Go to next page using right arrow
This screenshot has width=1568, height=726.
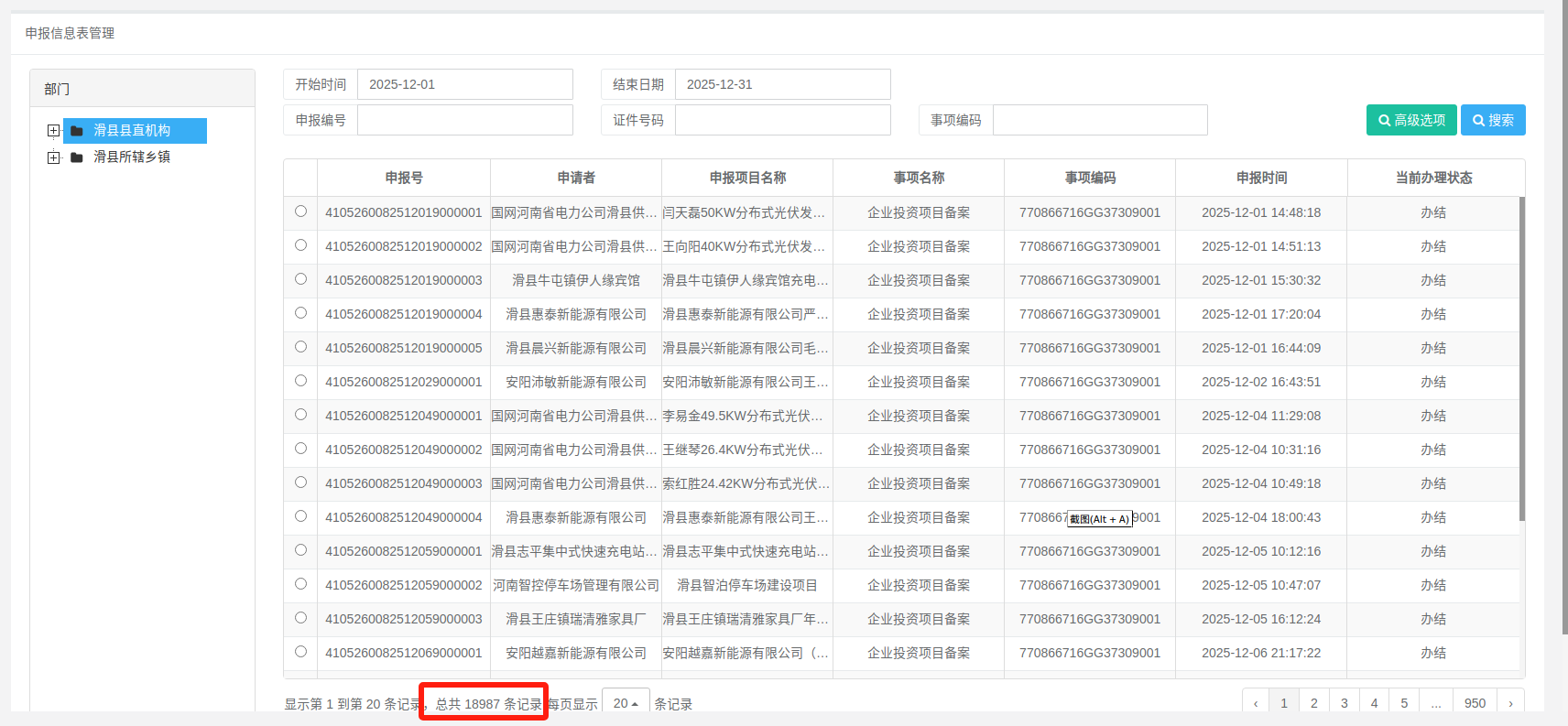pos(1510,703)
